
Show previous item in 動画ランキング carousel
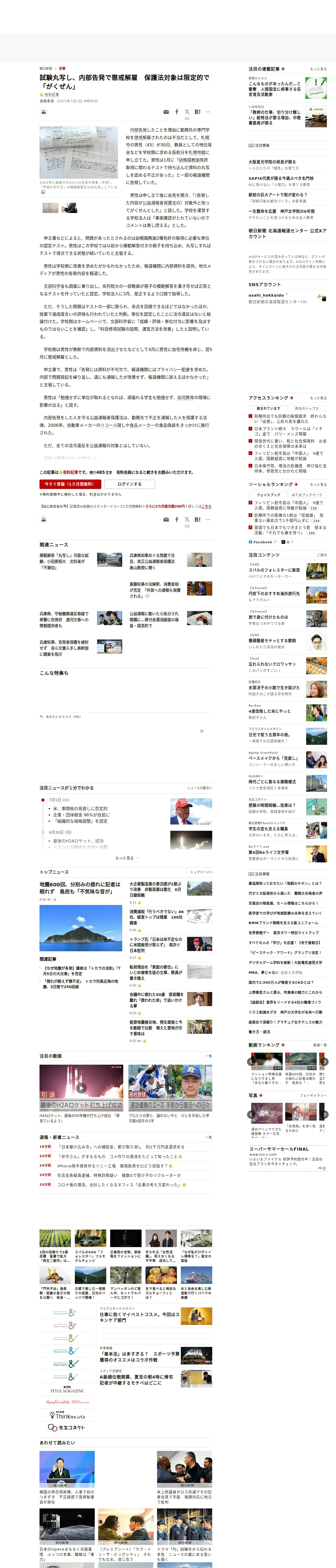coord(251,1062)
